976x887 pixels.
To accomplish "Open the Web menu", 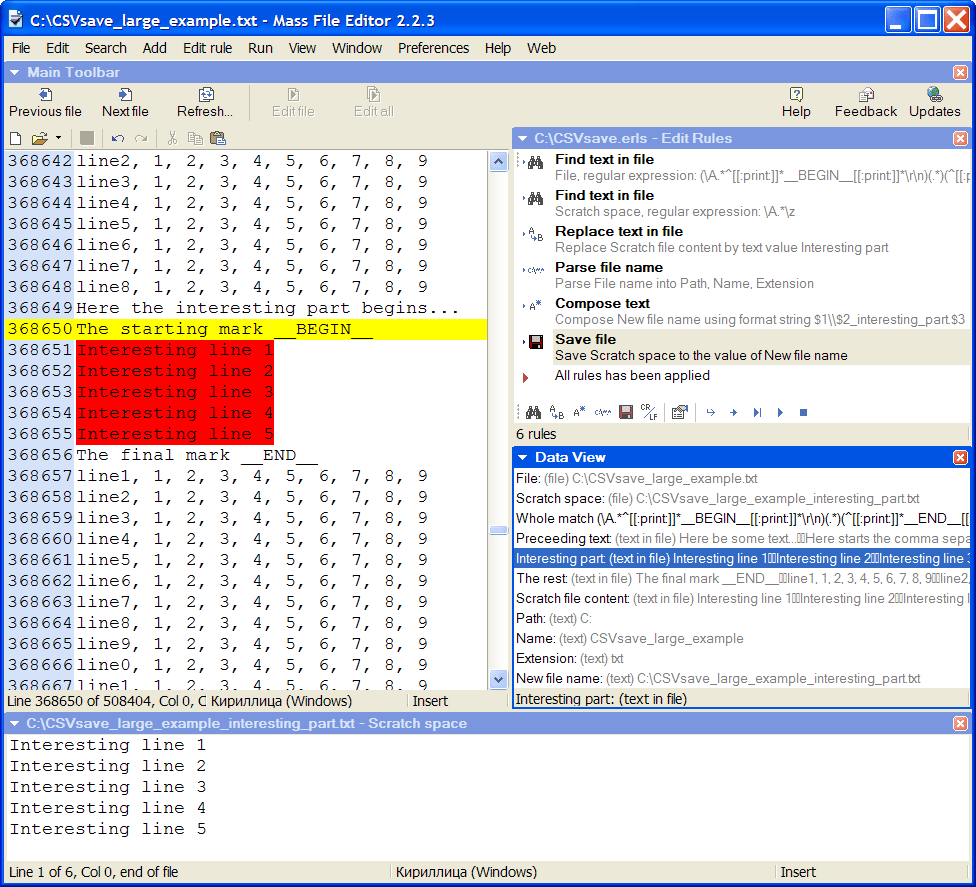I will [541, 48].
